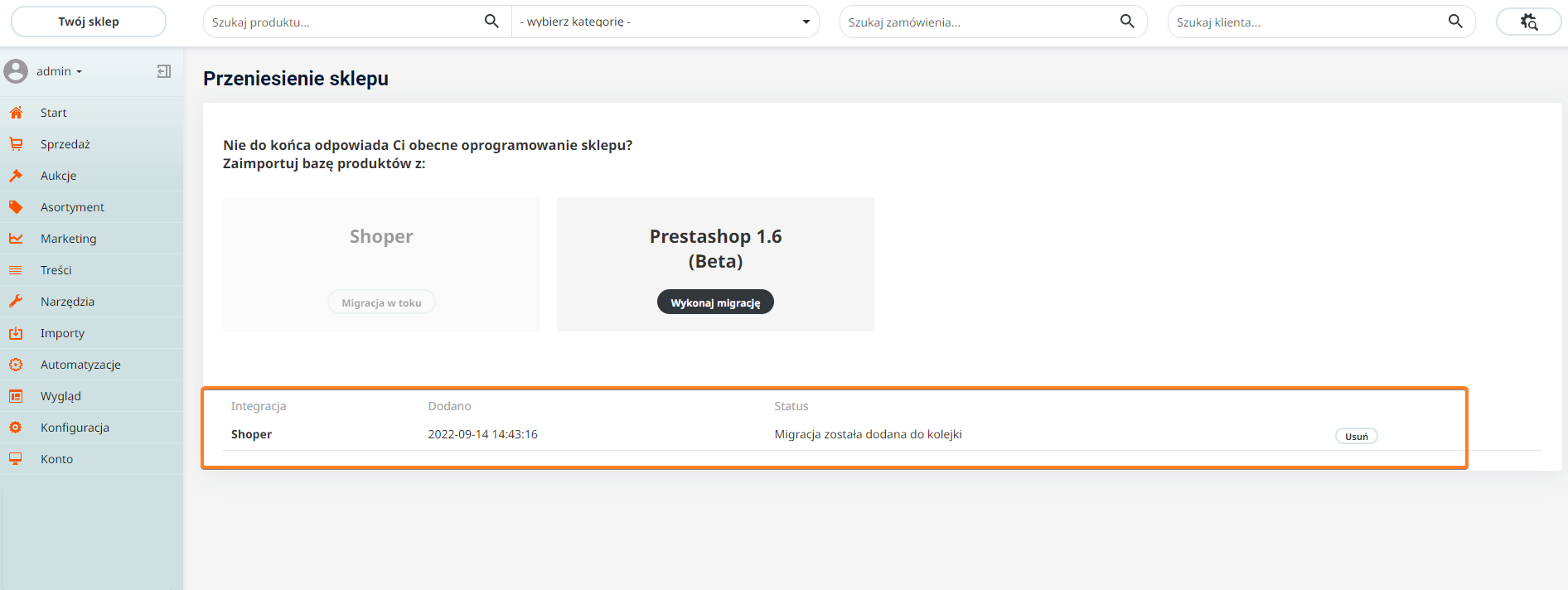Click the 'Wykonaj migrację' Prestashop button
The image size is (1568, 590).
715,302
